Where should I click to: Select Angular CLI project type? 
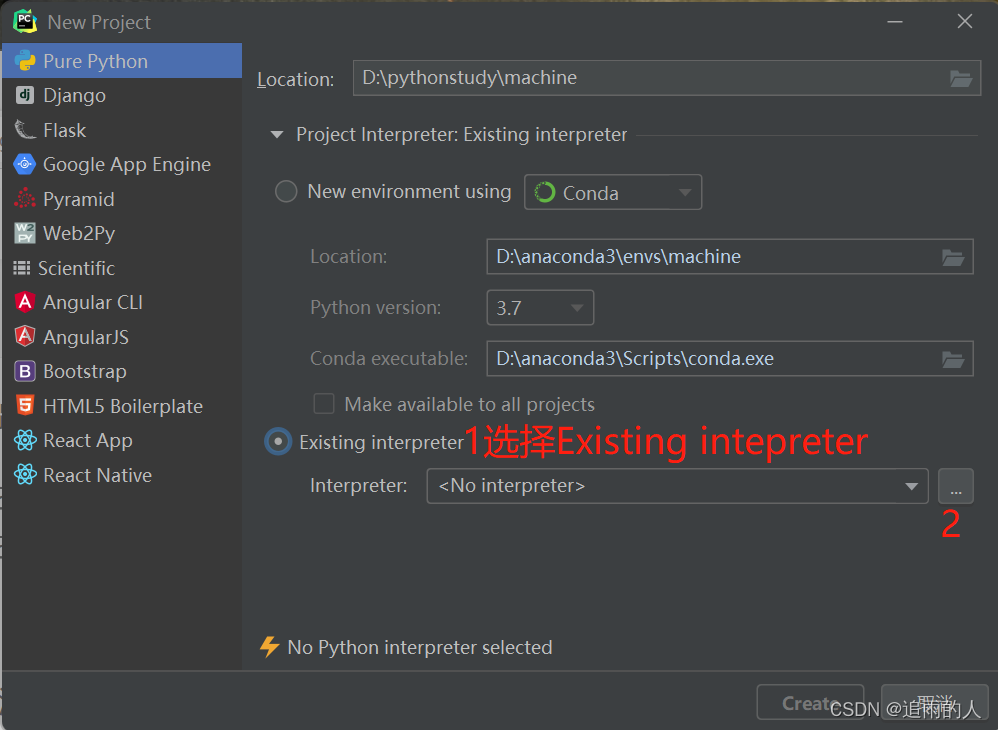point(122,302)
